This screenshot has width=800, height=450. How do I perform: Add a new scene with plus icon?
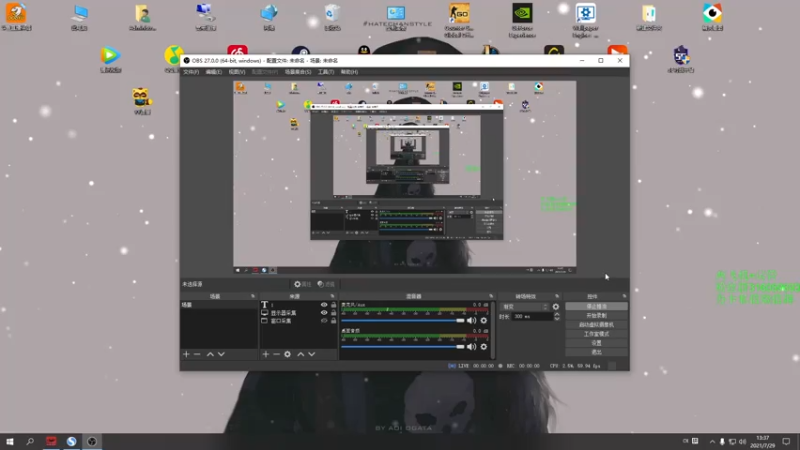[x=186, y=354]
